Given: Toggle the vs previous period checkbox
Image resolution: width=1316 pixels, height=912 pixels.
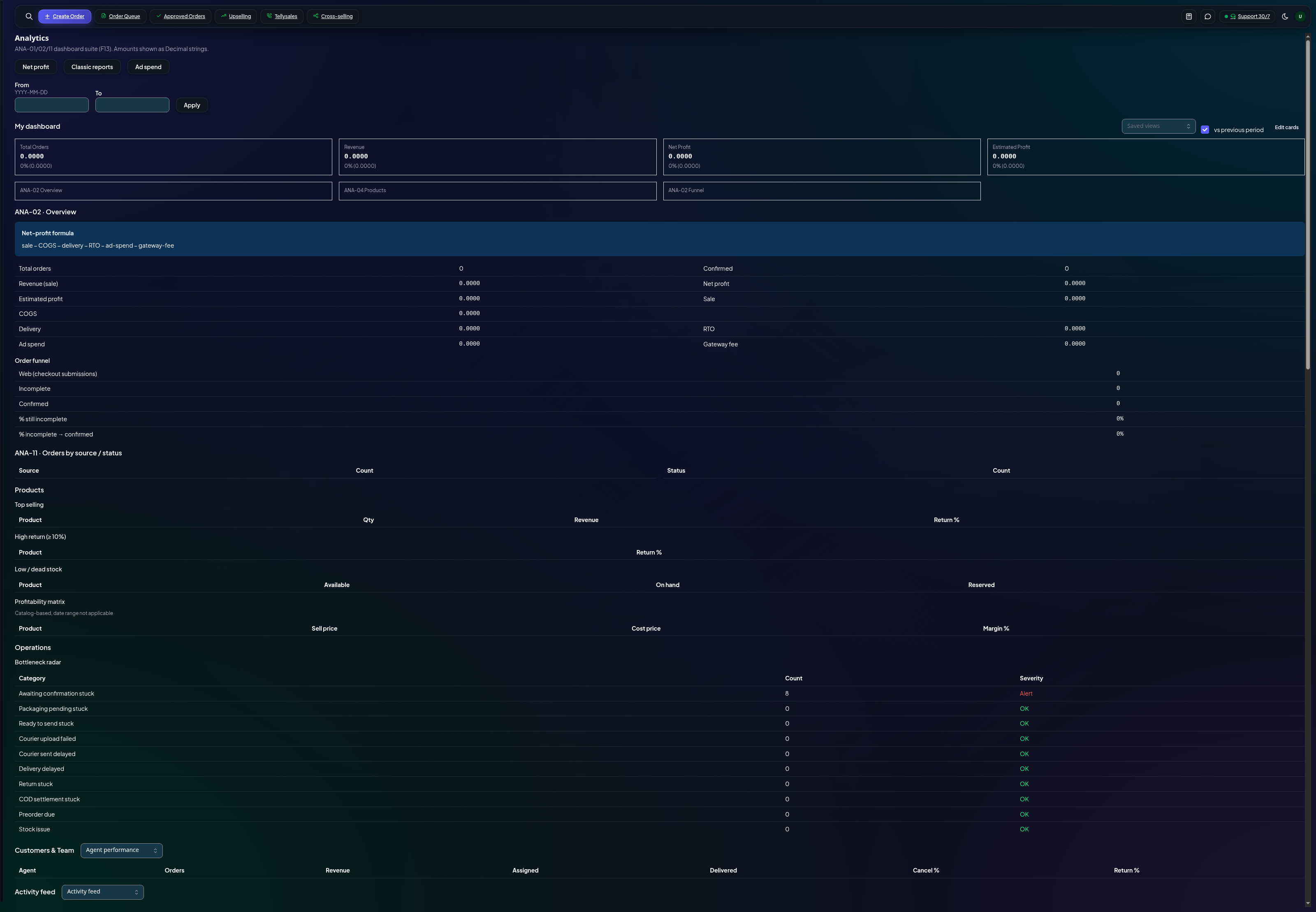Looking at the screenshot, I should (x=1205, y=130).
